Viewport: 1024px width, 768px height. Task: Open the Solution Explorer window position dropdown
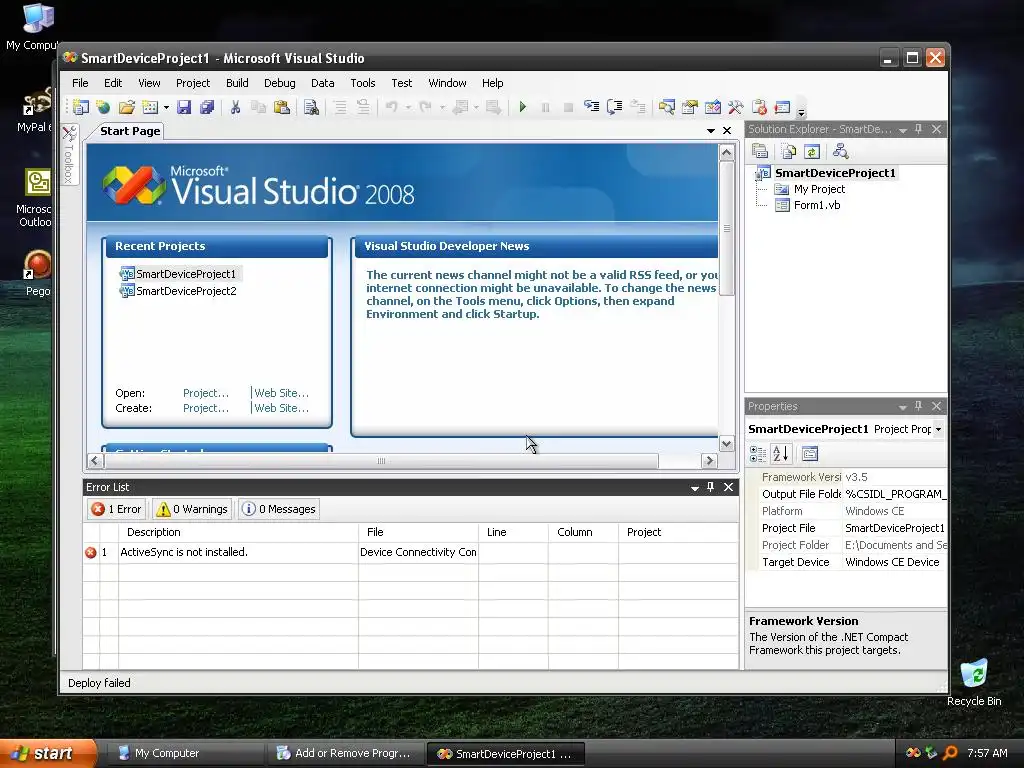[903, 130]
